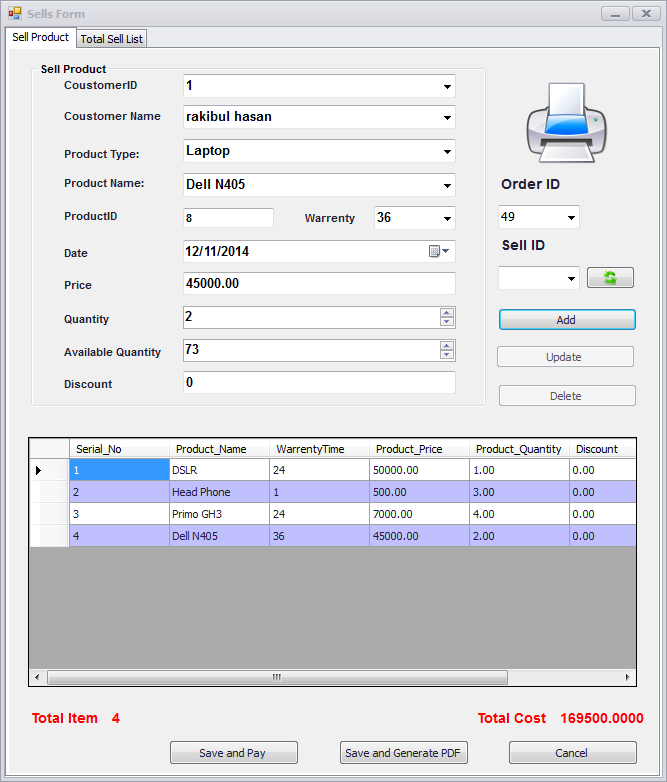Click the 50000.00 price cell
Image resolution: width=667 pixels, height=782 pixels.
[419, 470]
